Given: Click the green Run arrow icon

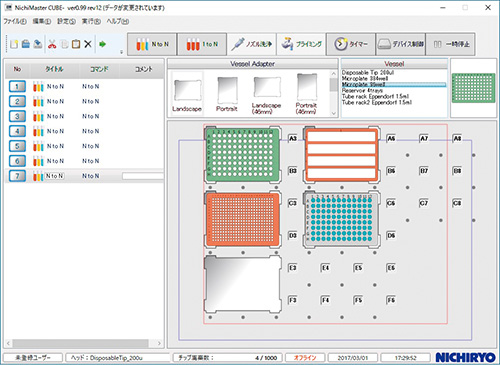Looking at the screenshot, I should pos(102,44).
